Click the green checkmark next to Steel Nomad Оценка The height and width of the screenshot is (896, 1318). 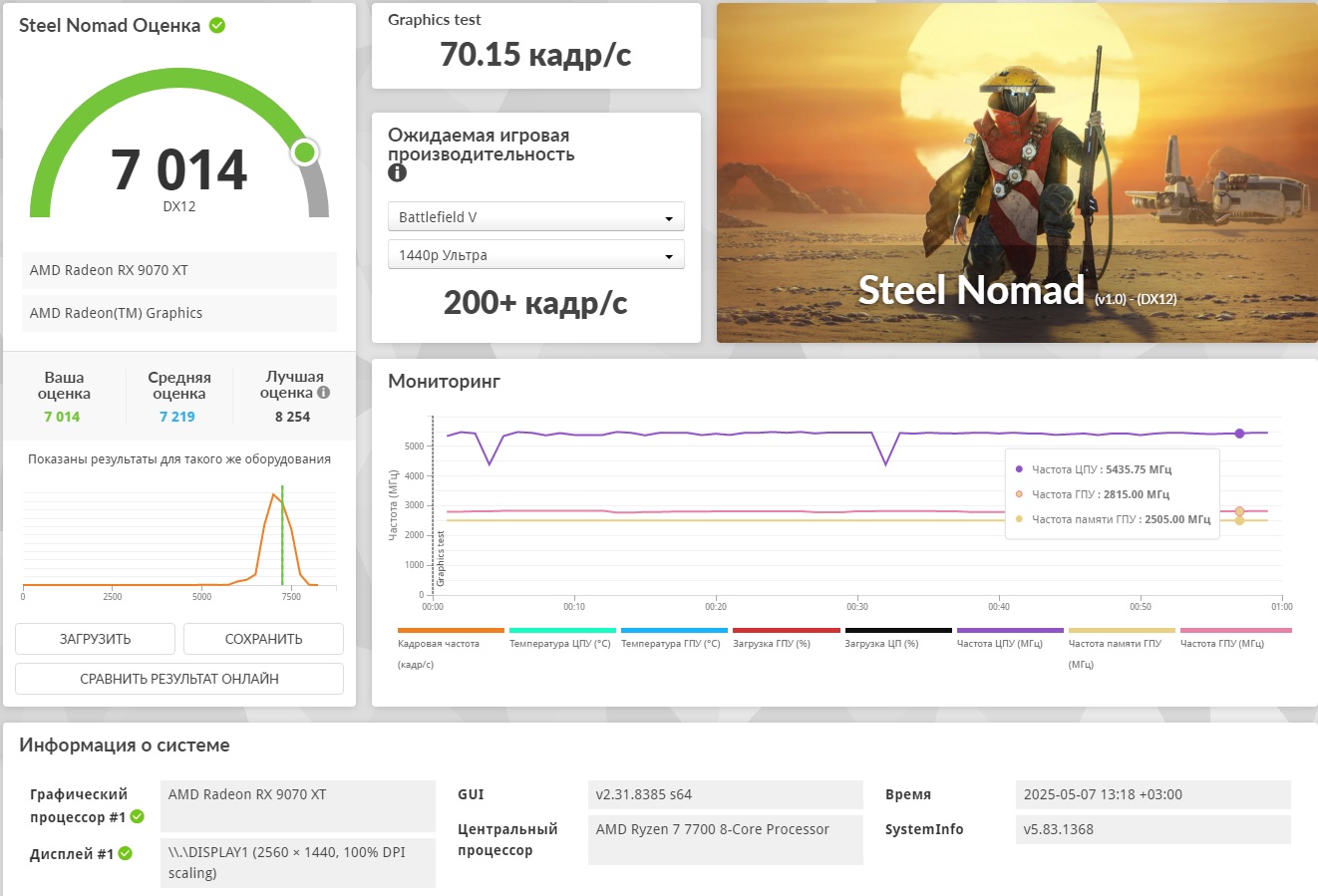pos(217,26)
